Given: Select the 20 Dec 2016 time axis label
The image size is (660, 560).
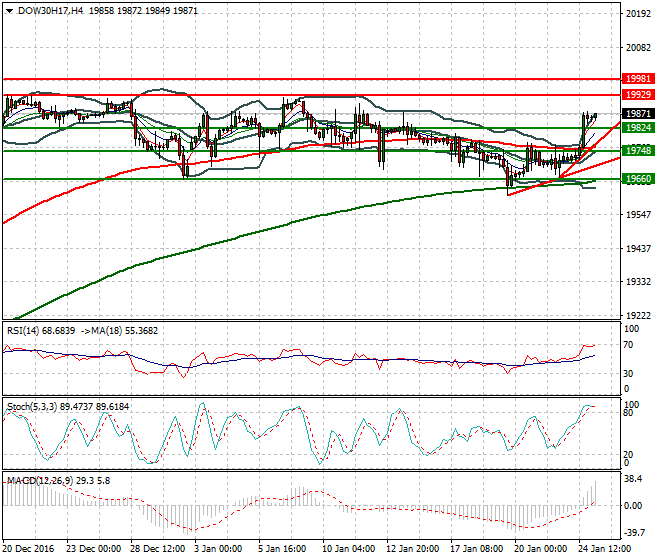Looking at the screenshot, I should pos(29,549).
